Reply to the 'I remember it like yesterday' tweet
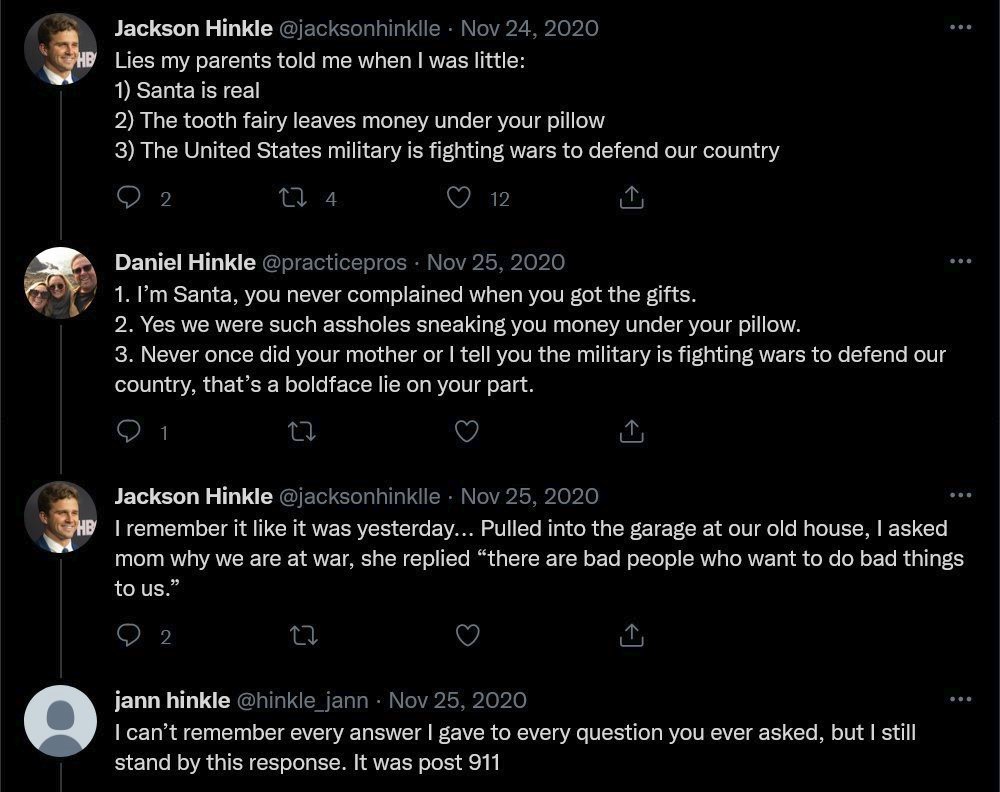 point(129,635)
